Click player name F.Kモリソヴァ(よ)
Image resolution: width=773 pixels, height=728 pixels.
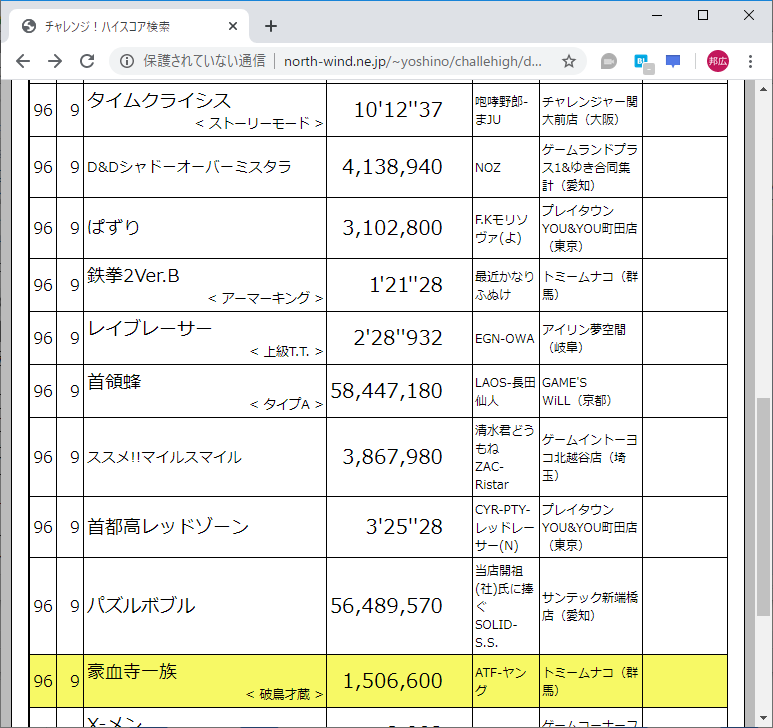pos(501,229)
